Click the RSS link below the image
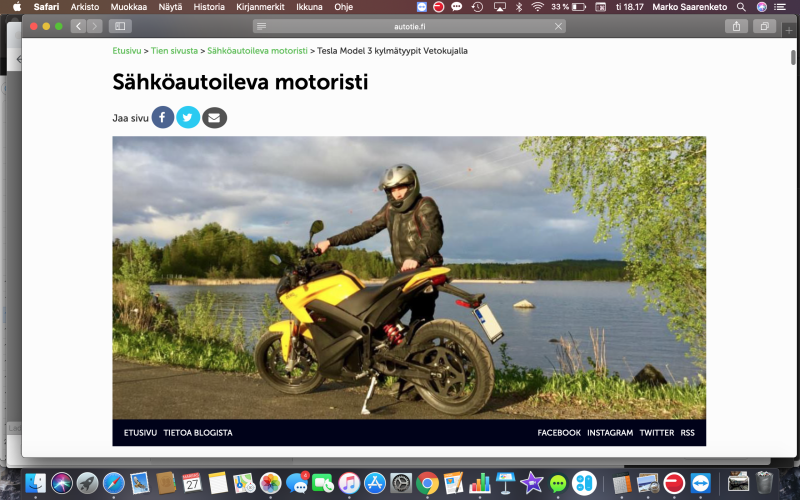 point(688,433)
